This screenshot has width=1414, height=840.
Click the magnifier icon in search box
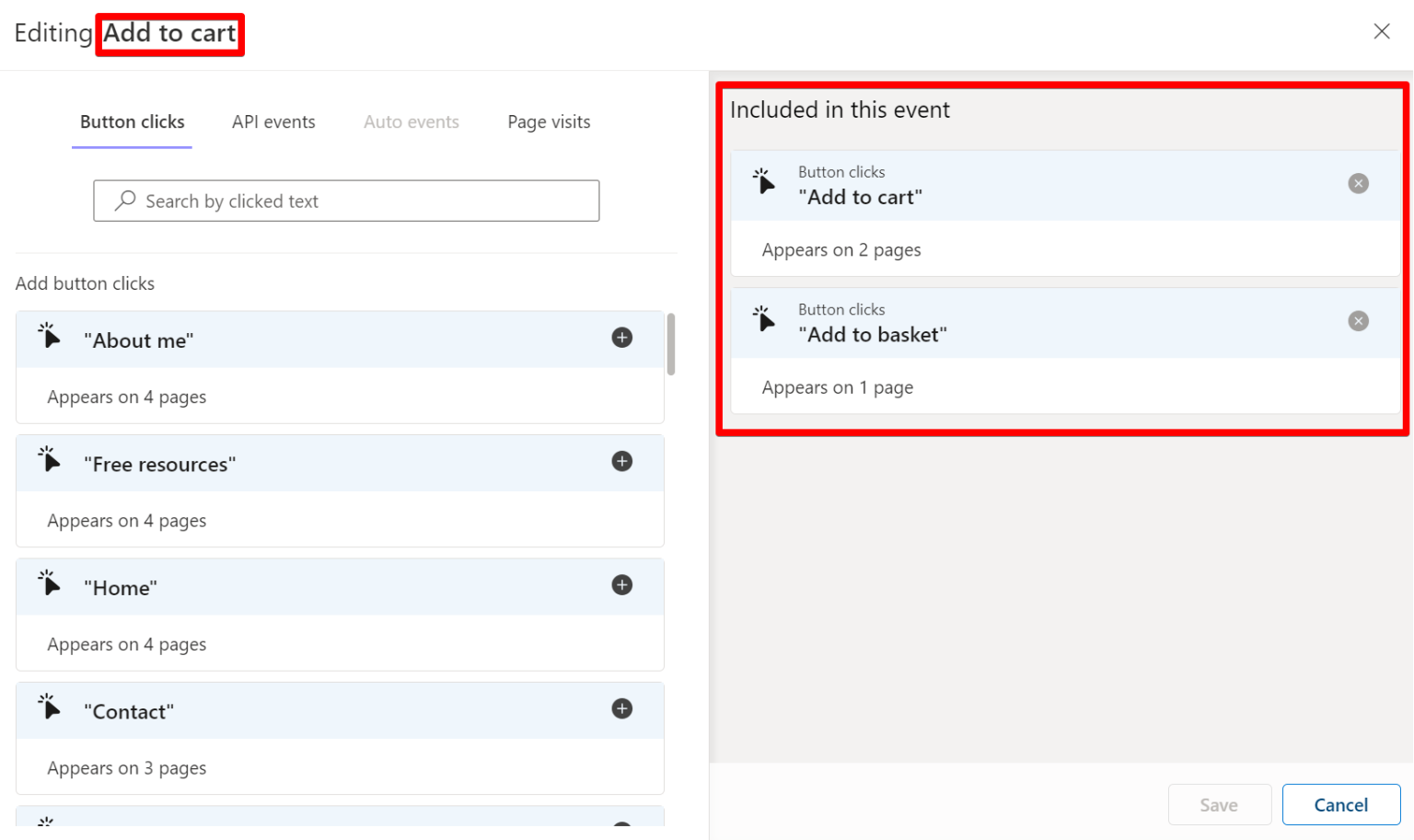[x=125, y=201]
